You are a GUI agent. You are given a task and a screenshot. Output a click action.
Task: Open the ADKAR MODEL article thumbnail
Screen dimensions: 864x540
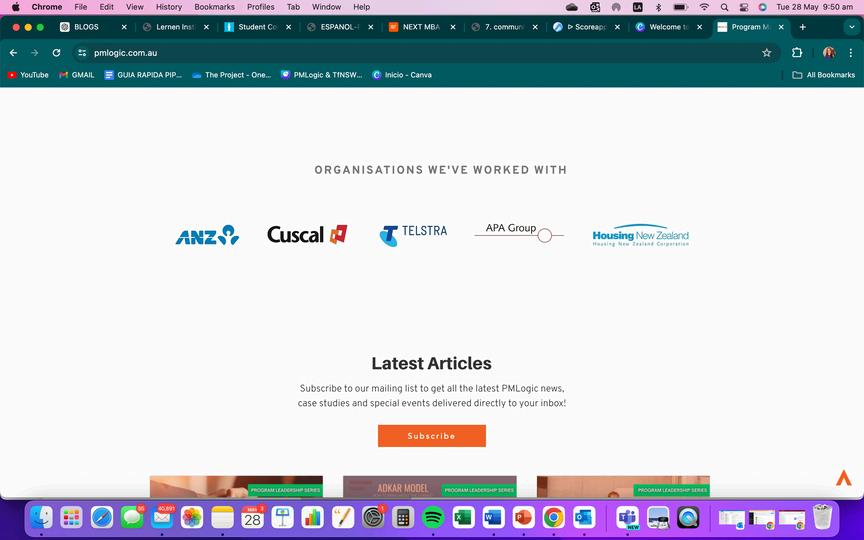[430, 487]
